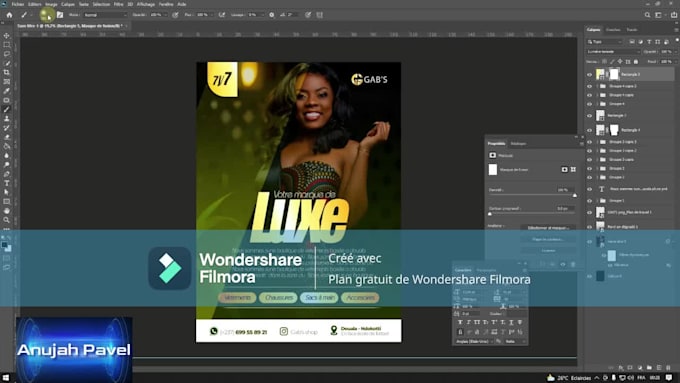Open the Photoshop search icon
Screen dimensions: 680x383
(647, 15)
